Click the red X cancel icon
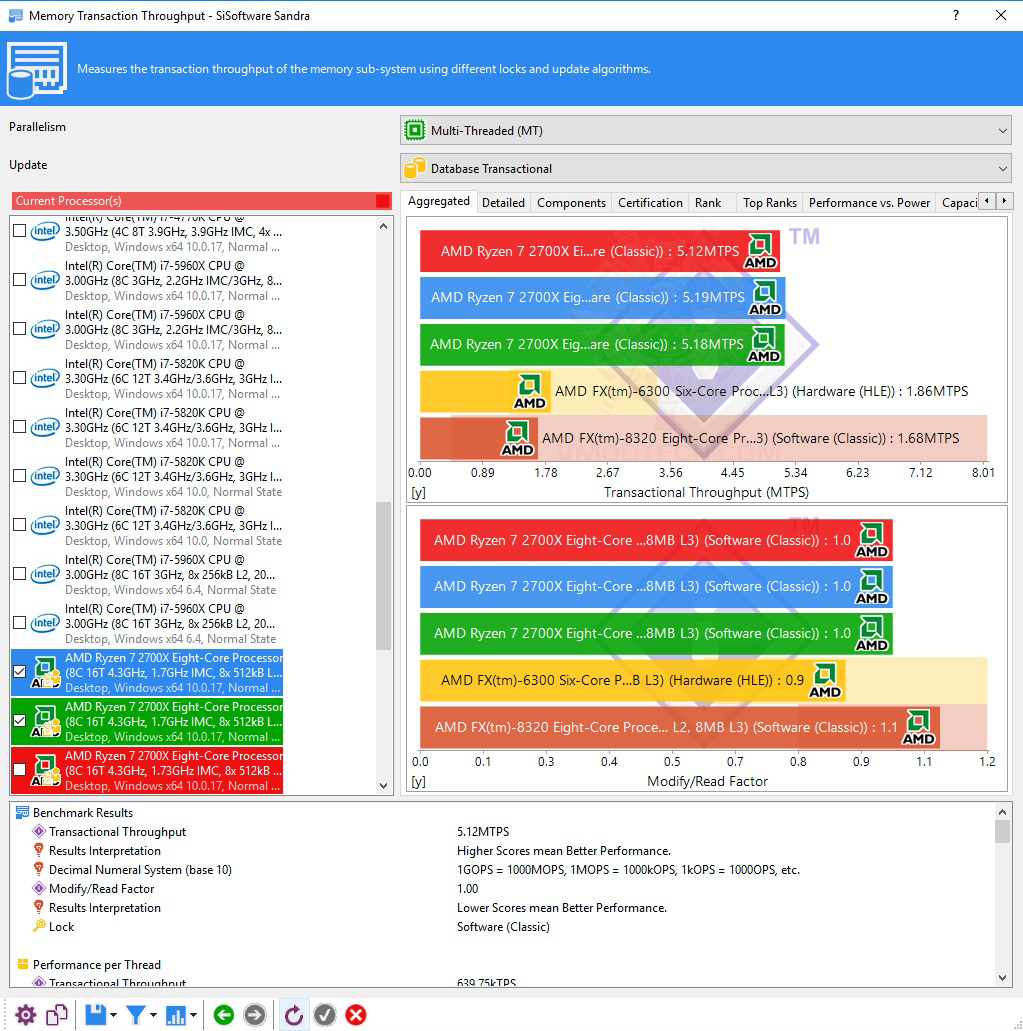This screenshot has height=1031, width=1023. 356,1015
